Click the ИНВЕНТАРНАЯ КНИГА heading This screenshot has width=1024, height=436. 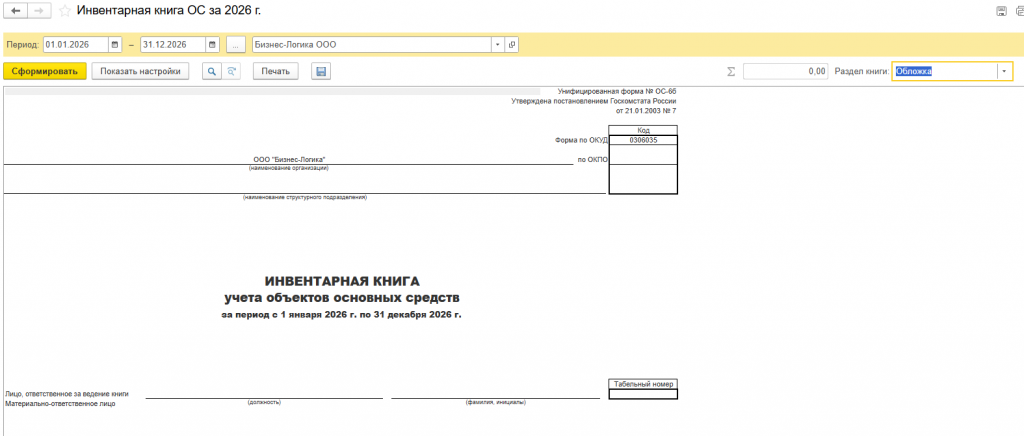(342, 281)
